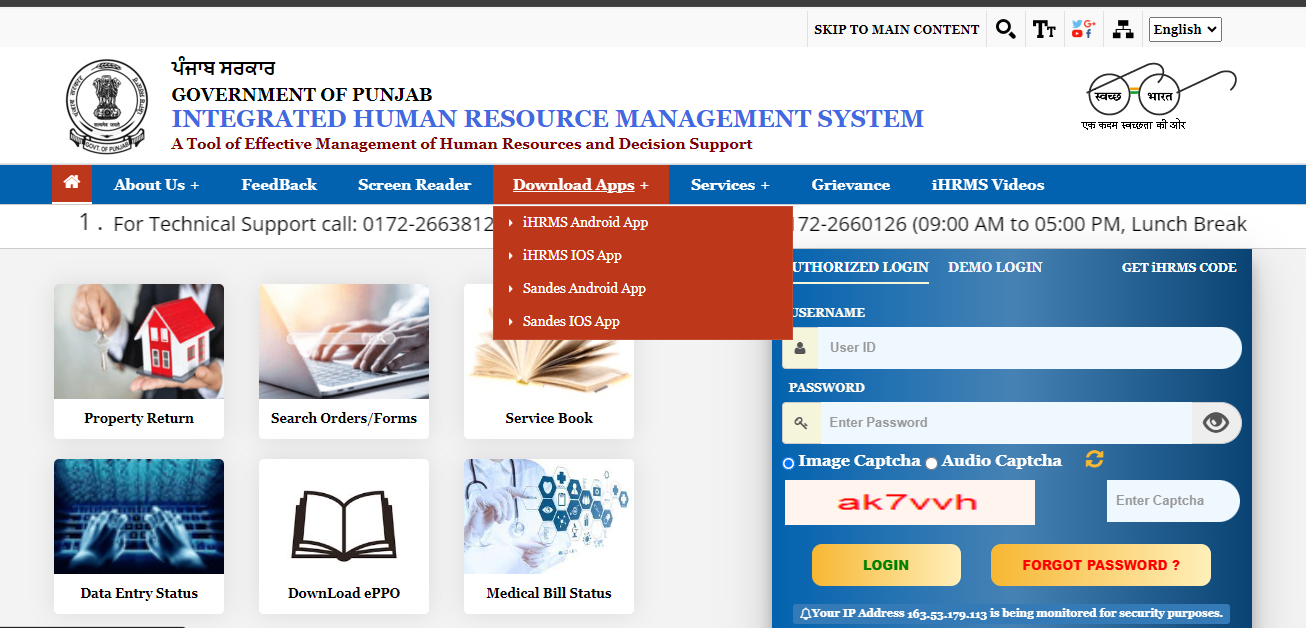The width and height of the screenshot is (1306, 628).
Task: Go to the Home icon in navigation bar
Action: click(x=71, y=184)
